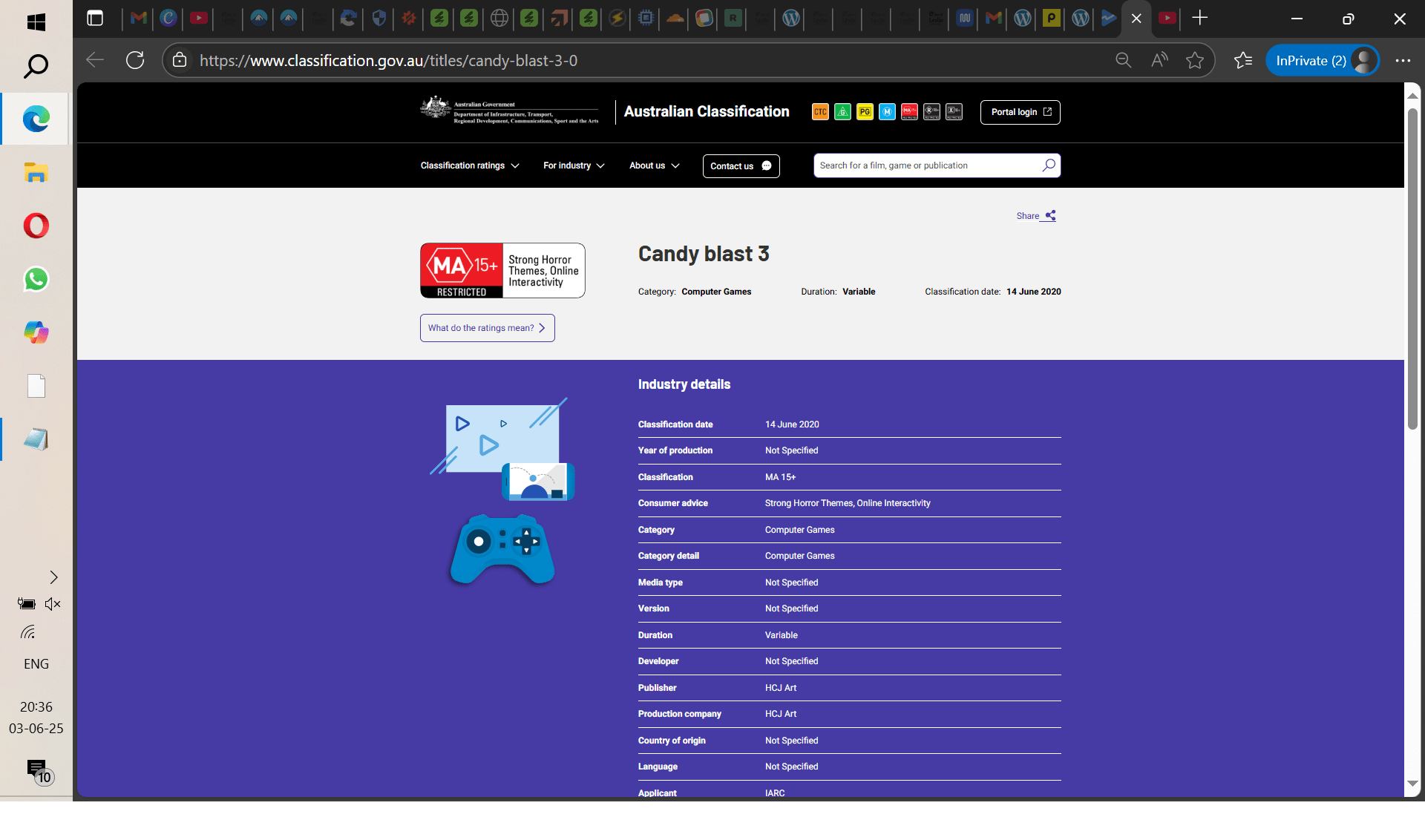Click the ENG language indicator
Screen dimensions: 1425x840
tap(36, 664)
